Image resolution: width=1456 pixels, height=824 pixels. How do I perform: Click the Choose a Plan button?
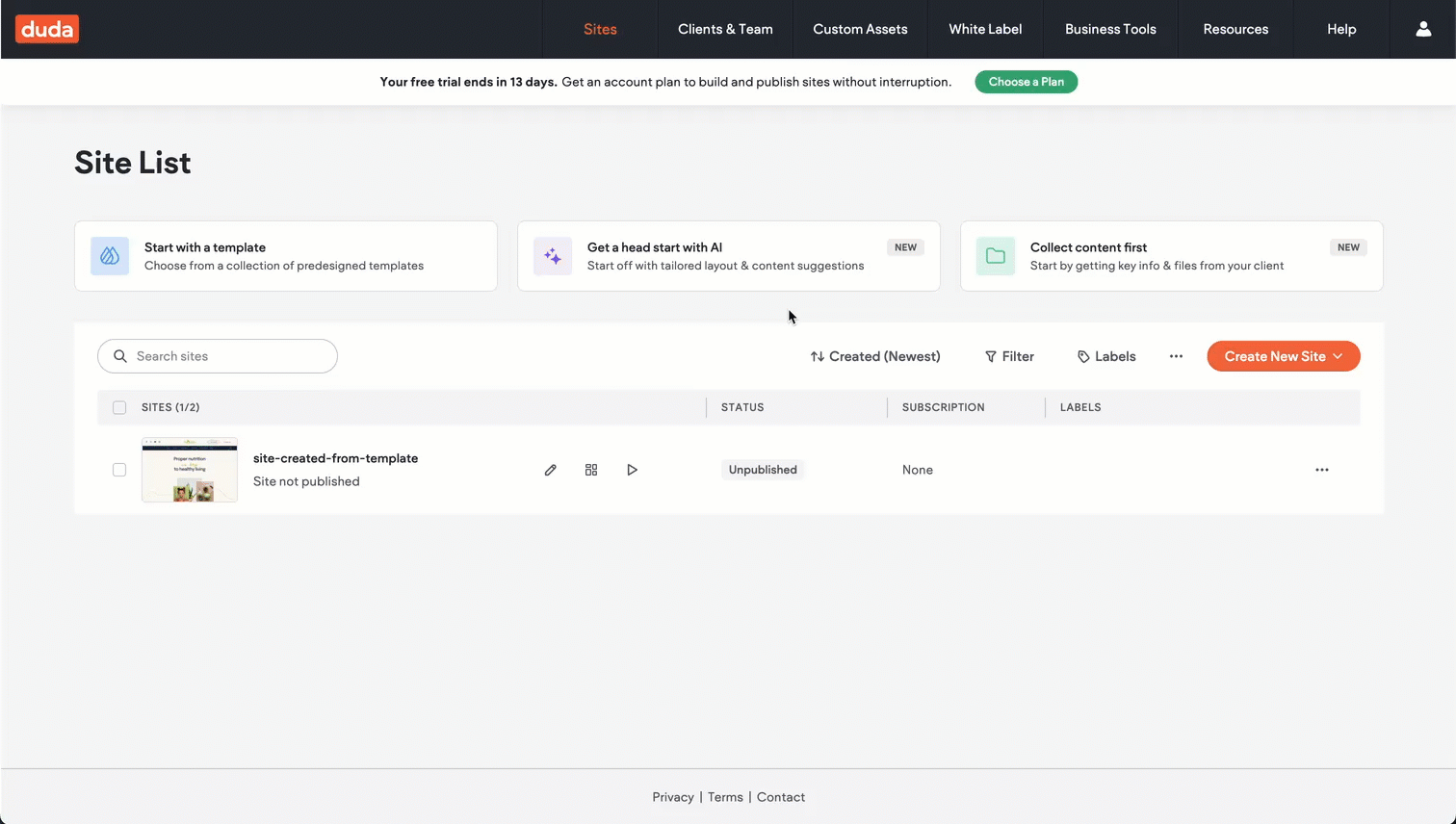coord(1026,82)
